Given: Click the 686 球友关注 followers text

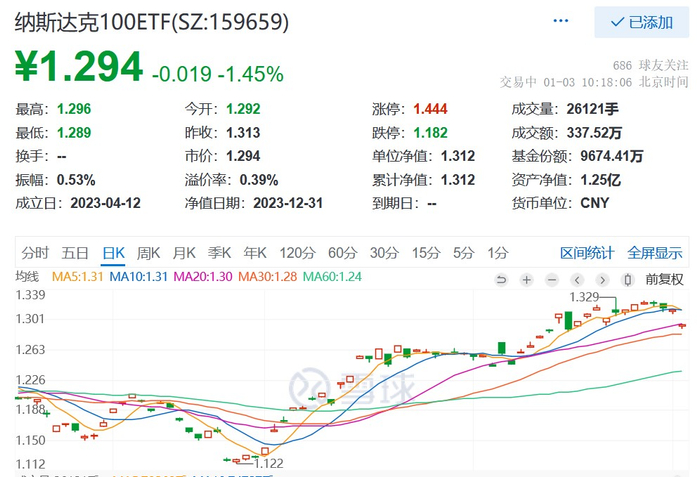Looking at the screenshot, I should pyautogui.click(x=650, y=66).
